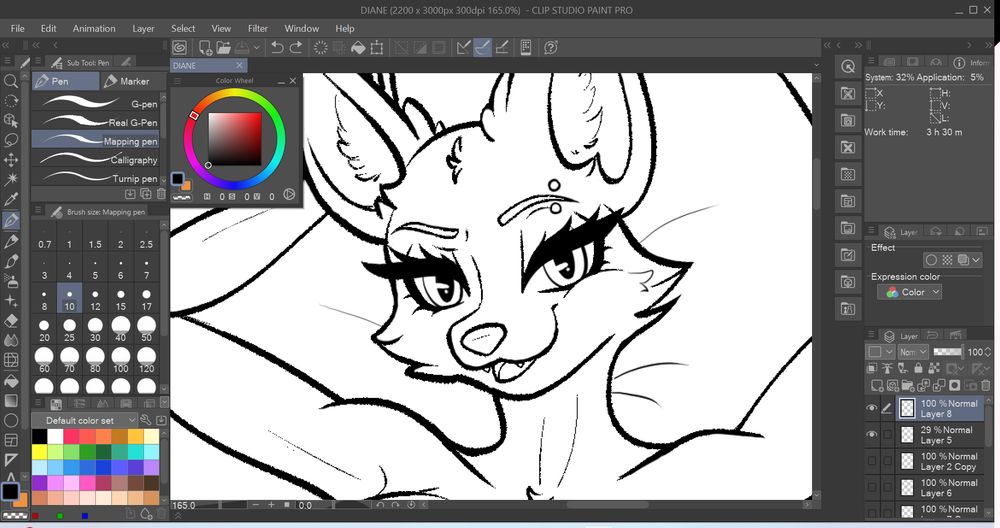Image resolution: width=1000 pixels, height=528 pixels.
Task: Create a new layer folder icon
Action: click(x=908, y=385)
